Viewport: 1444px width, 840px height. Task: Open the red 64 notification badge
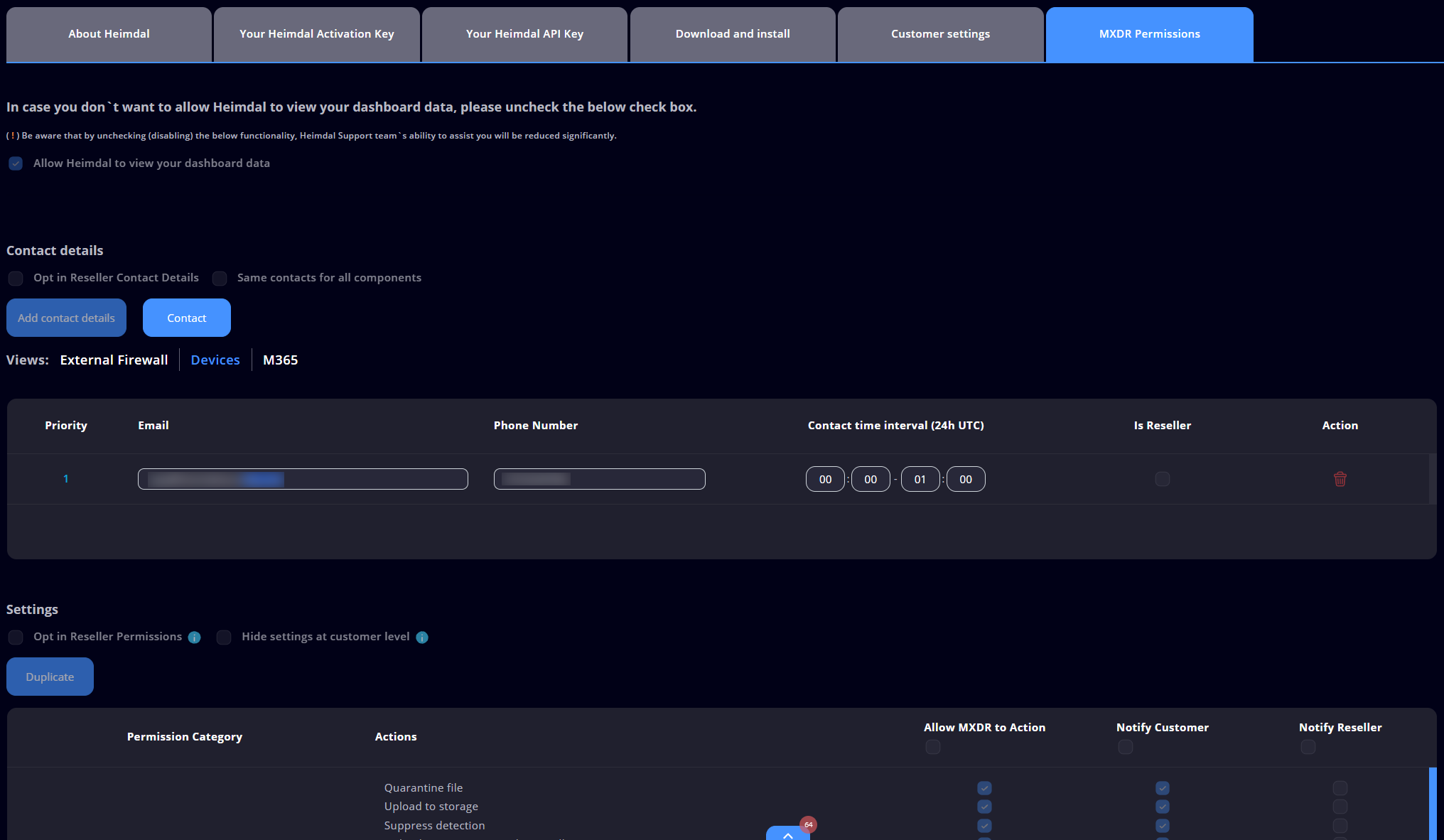click(808, 824)
